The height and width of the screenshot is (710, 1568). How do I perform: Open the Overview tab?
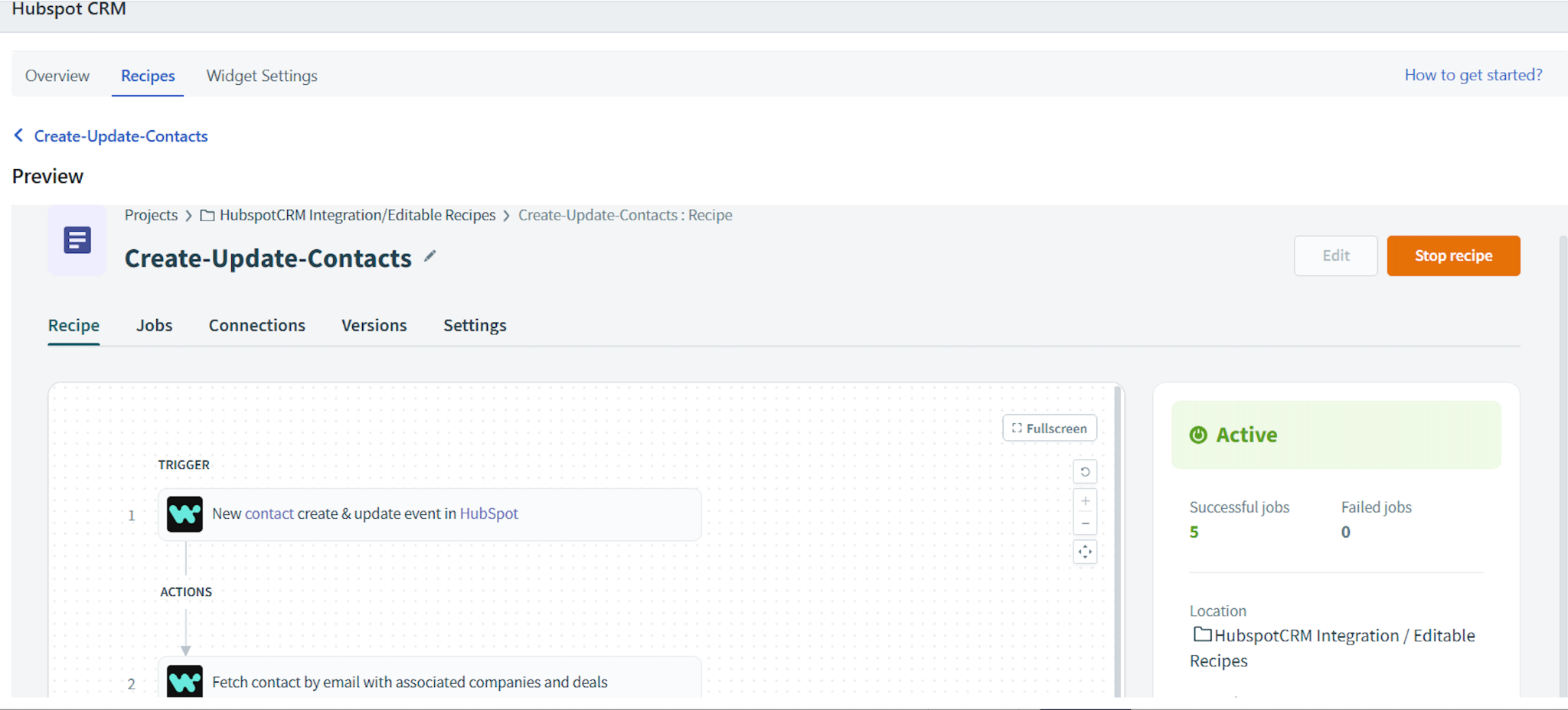click(x=57, y=76)
